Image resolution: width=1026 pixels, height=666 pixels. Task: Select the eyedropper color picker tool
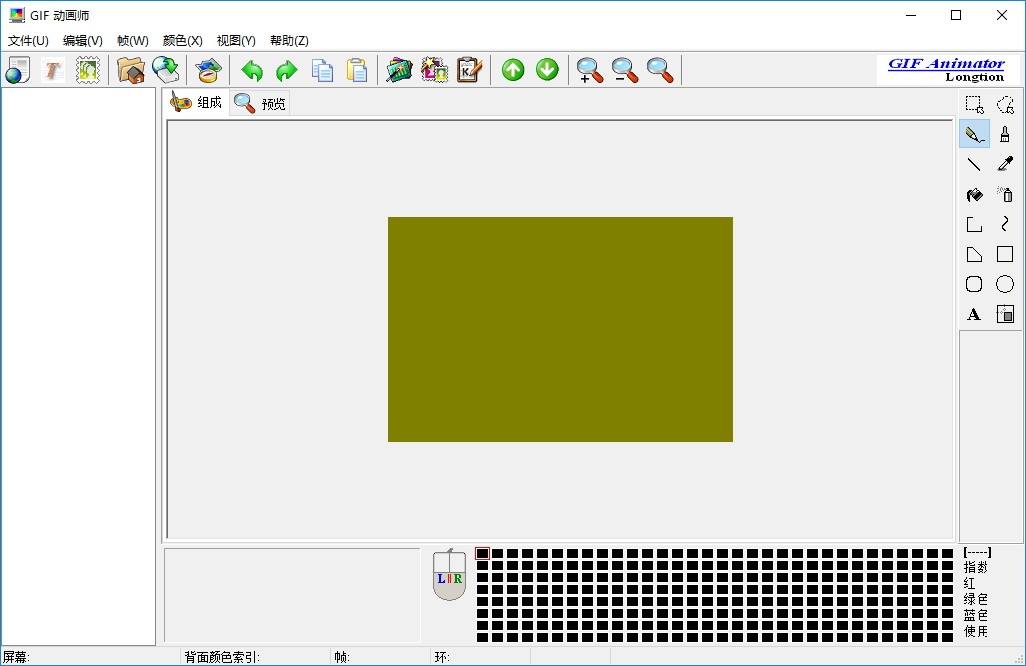point(1005,164)
